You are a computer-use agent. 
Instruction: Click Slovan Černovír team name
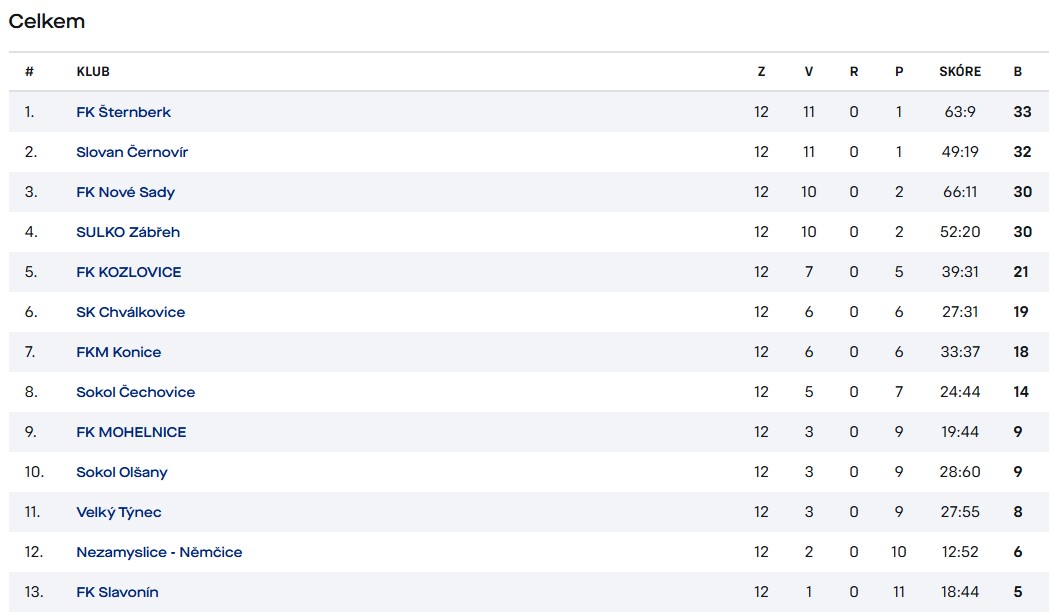(x=132, y=152)
